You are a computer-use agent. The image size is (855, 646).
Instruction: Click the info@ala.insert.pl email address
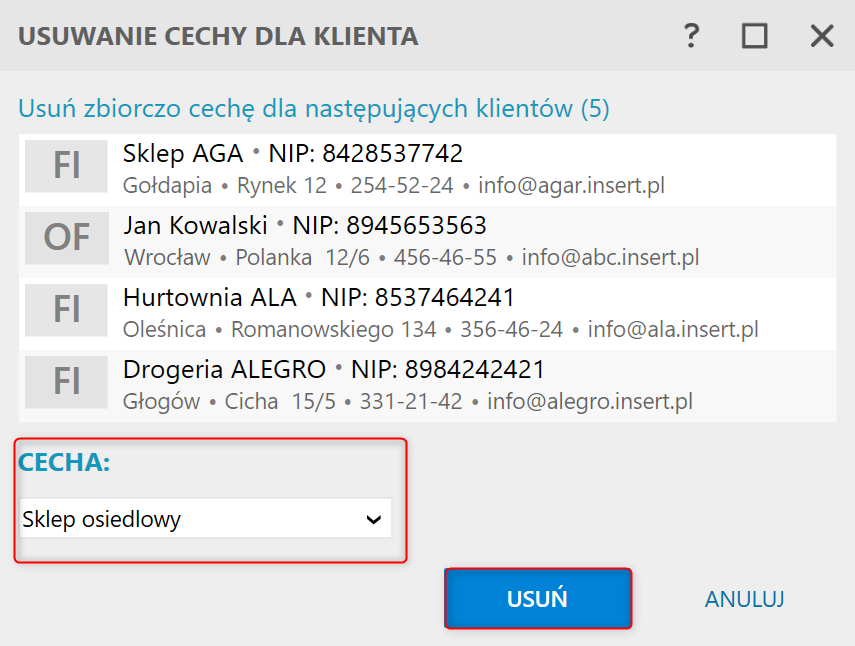pos(673,329)
